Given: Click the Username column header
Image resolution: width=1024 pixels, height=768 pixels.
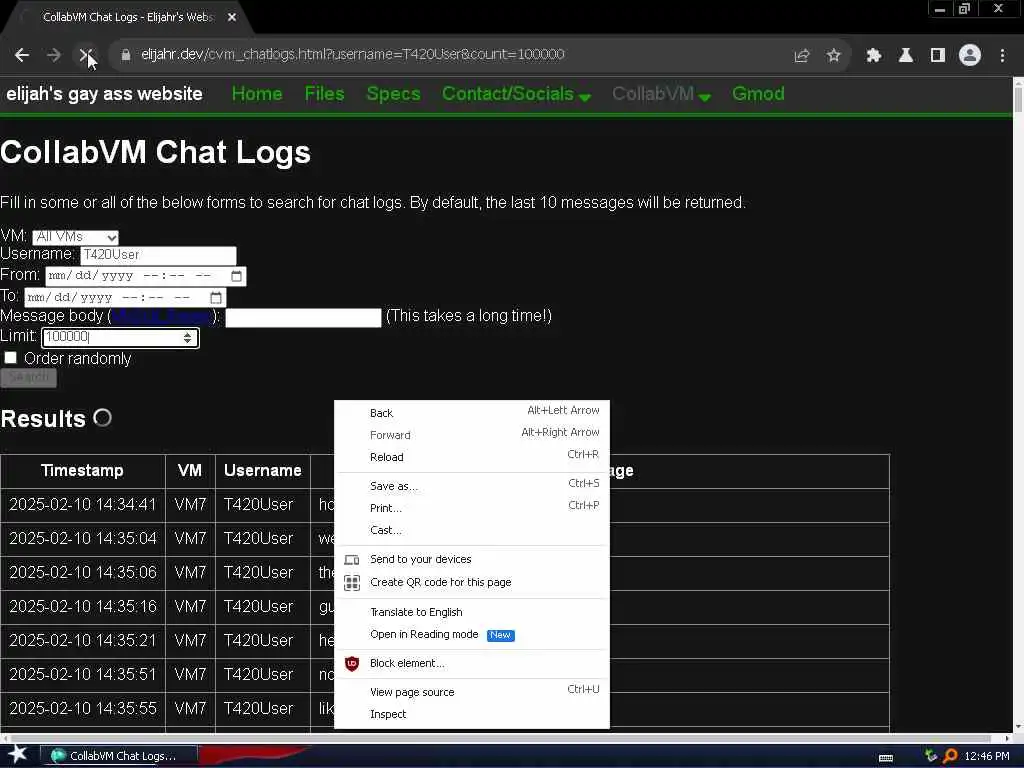Looking at the screenshot, I should 263,471.
